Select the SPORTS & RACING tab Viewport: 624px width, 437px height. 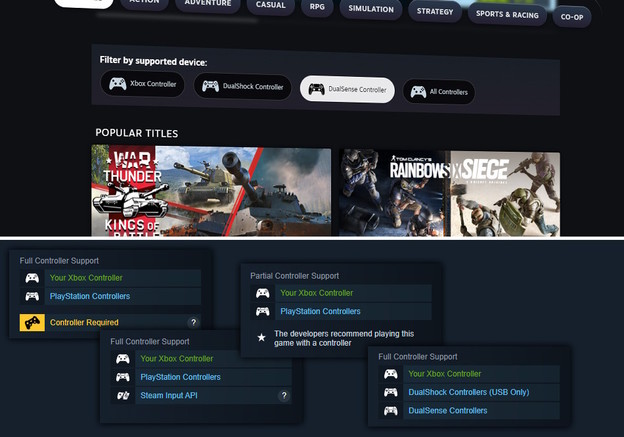[506, 15]
